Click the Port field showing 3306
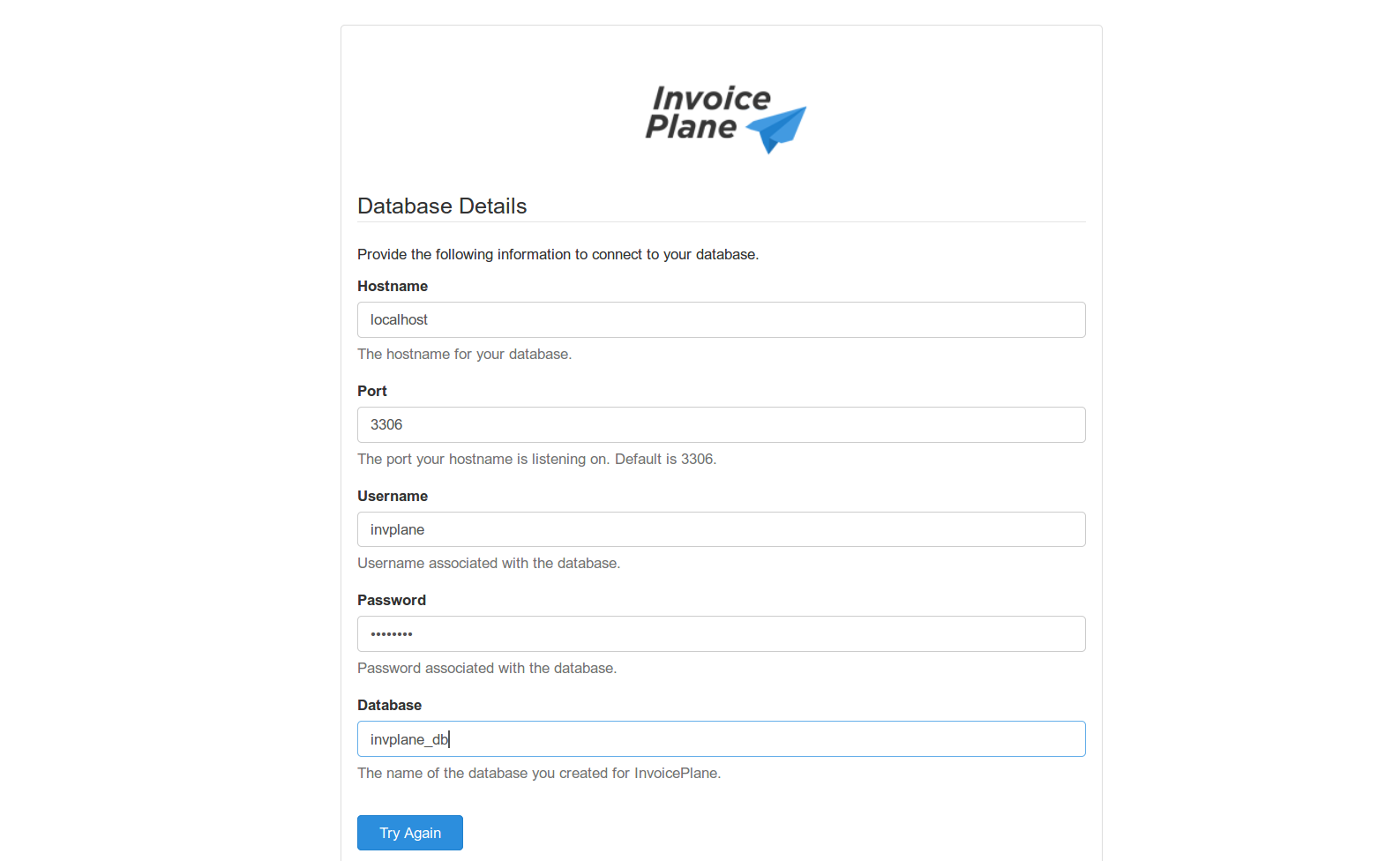The height and width of the screenshot is (861, 1400). click(x=721, y=425)
